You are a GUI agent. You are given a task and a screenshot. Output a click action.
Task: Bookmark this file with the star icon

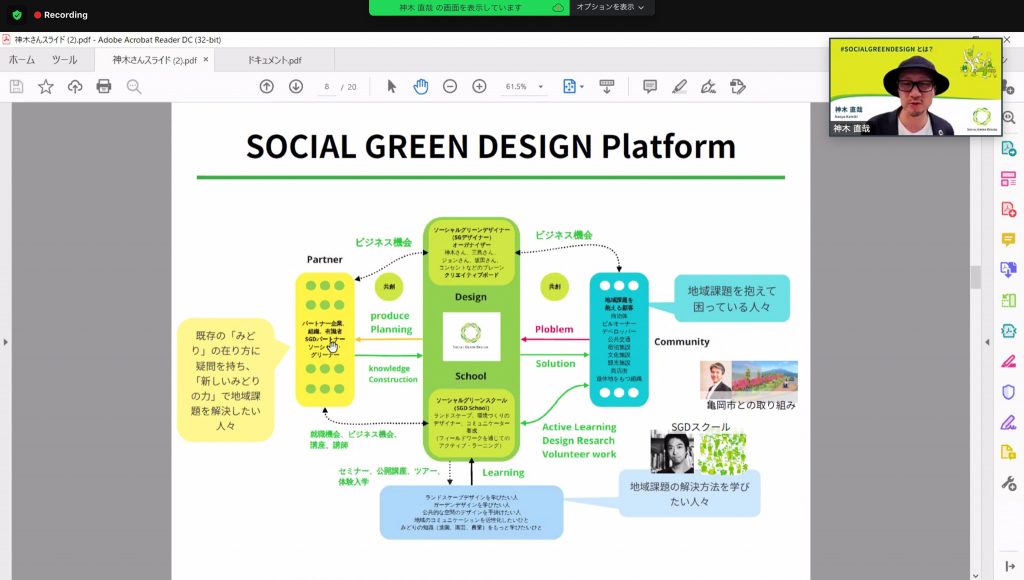(x=46, y=86)
